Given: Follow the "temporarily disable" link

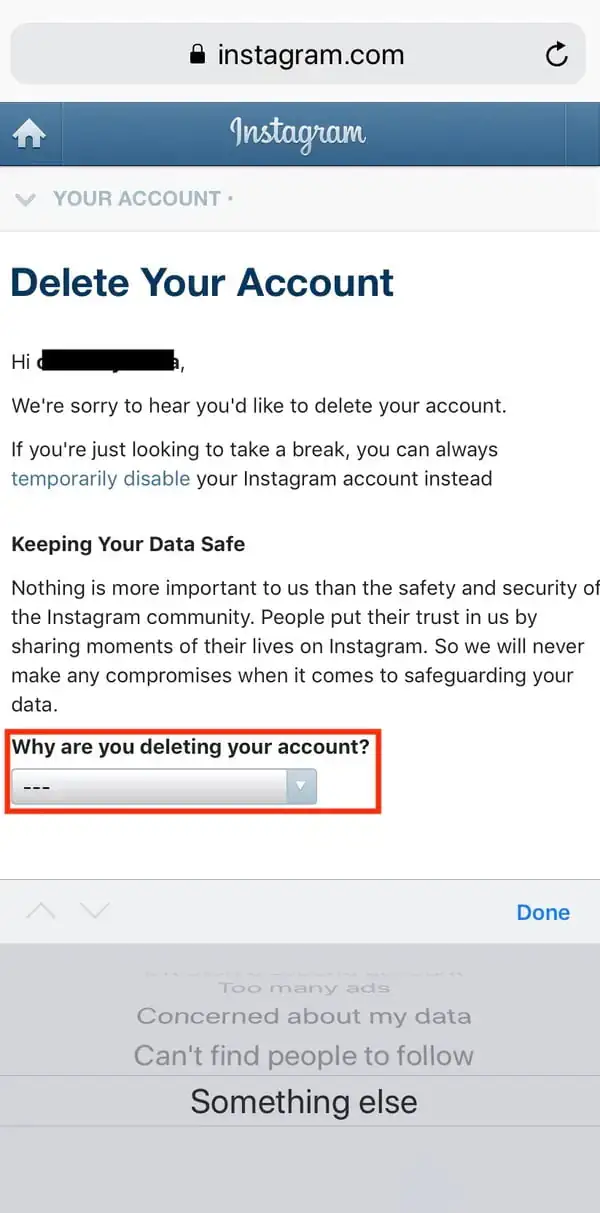Looking at the screenshot, I should pyautogui.click(x=100, y=478).
